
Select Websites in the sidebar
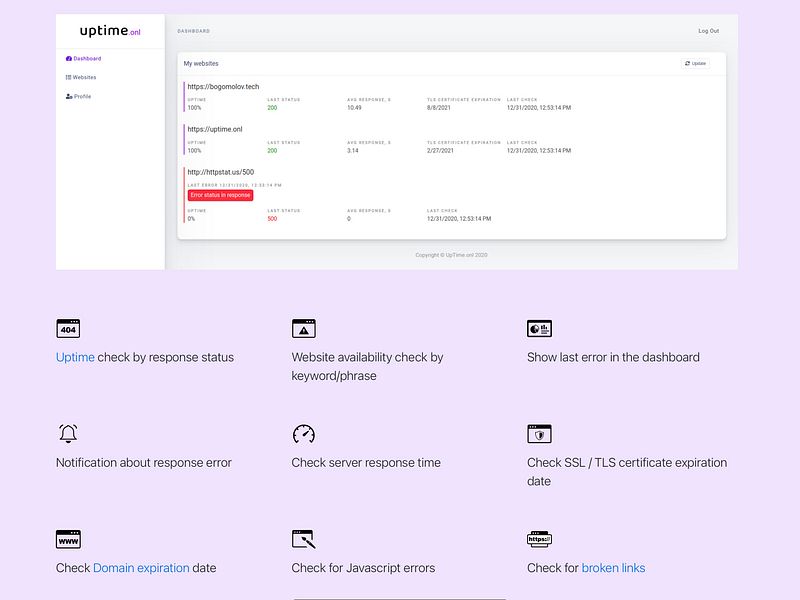click(x=81, y=78)
